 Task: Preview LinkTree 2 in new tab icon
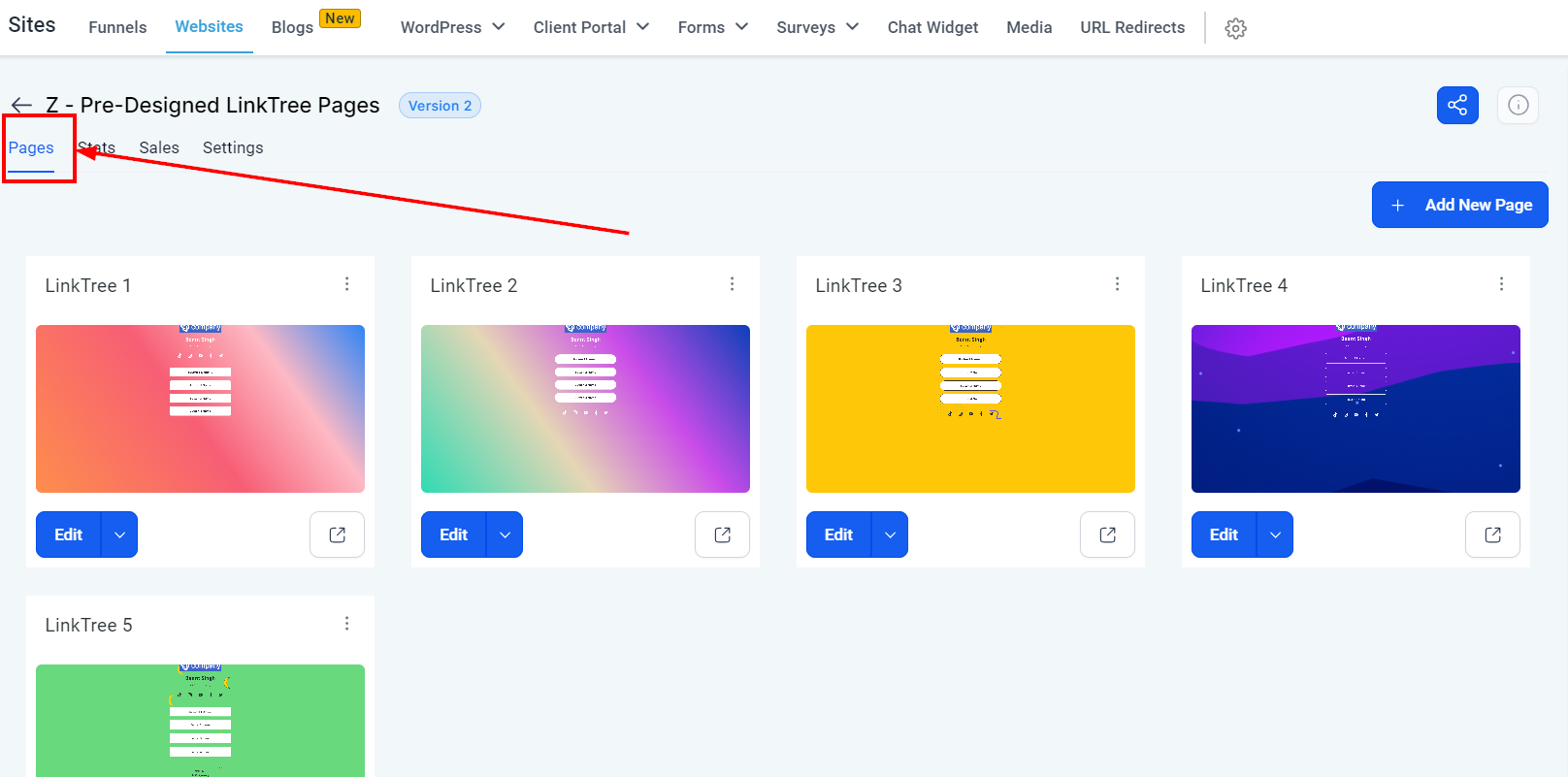(x=722, y=534)
